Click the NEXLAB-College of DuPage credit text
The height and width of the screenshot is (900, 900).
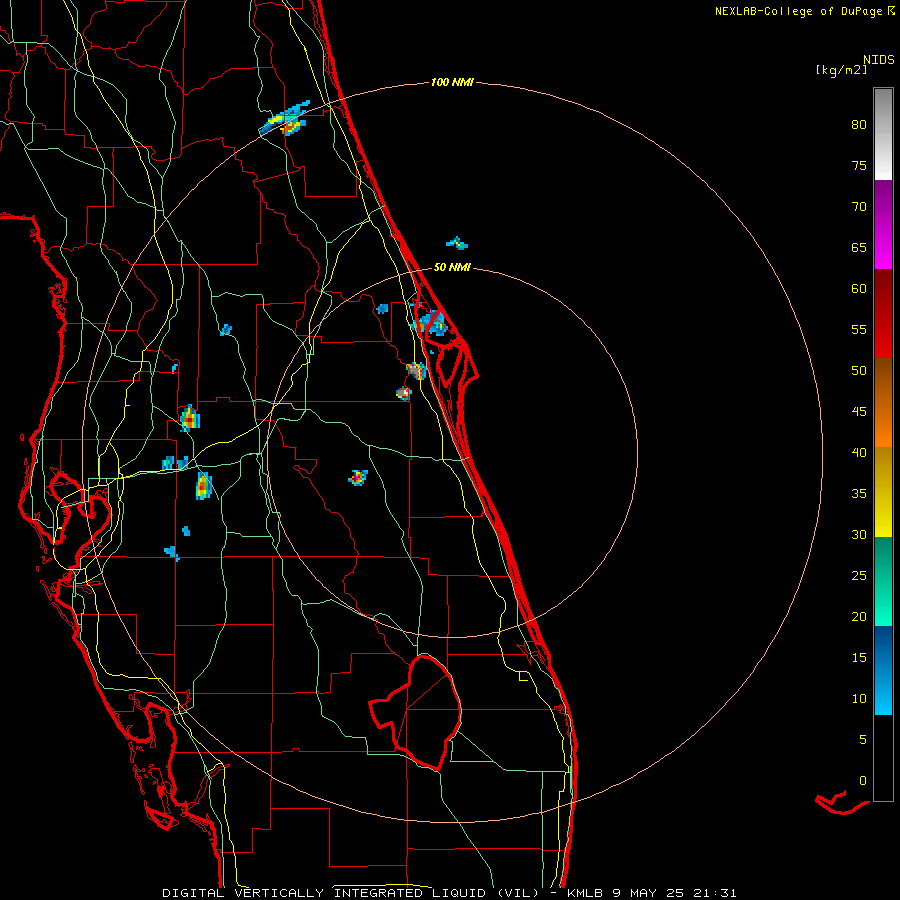click(798, 11)
